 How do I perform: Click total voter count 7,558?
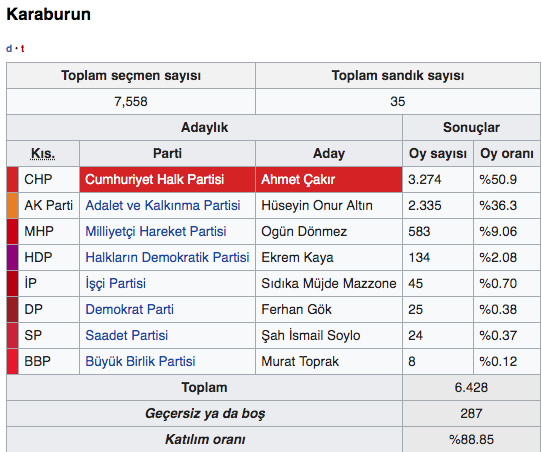[131, 102]
